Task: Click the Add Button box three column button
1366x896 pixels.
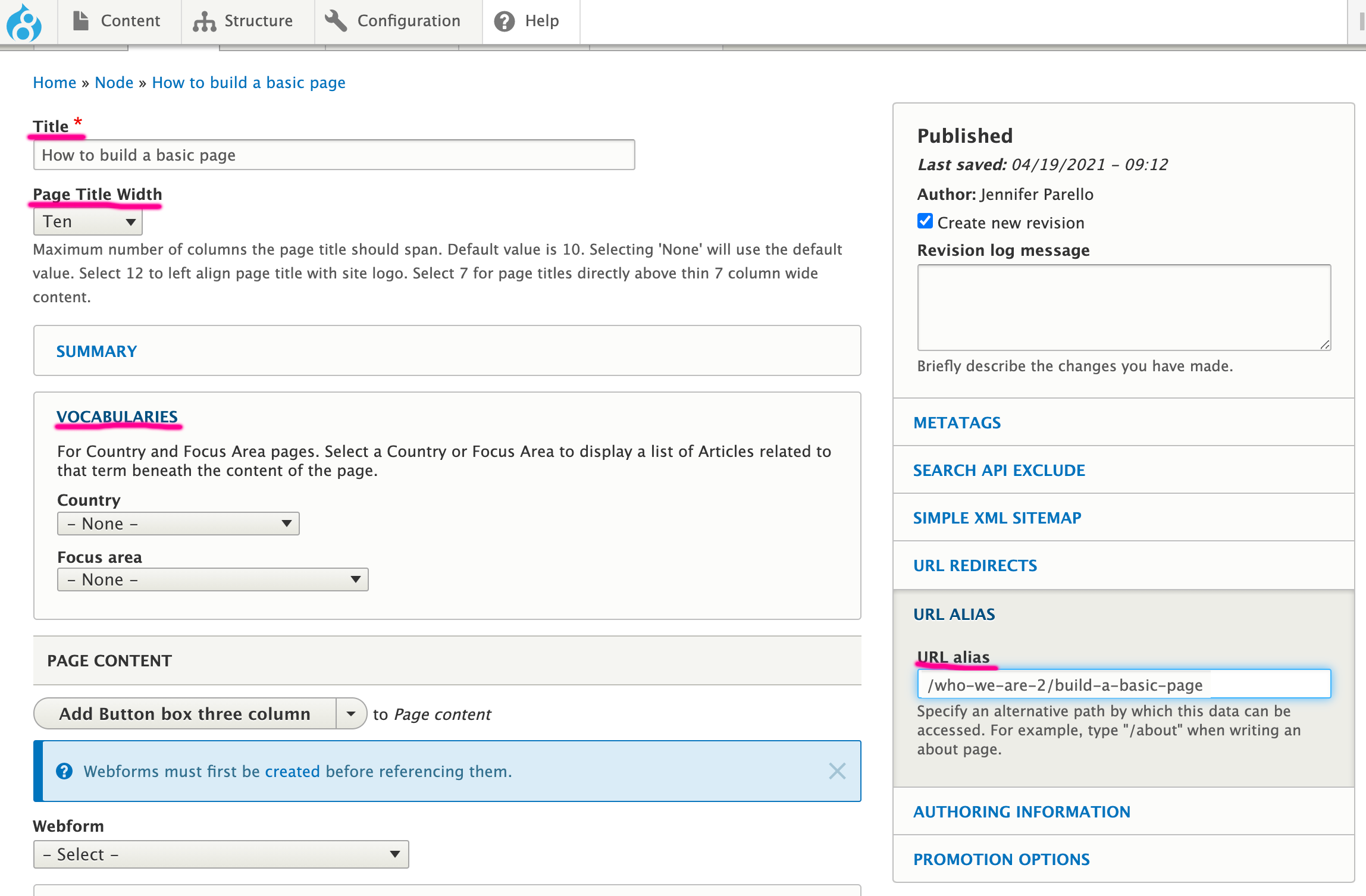Action: (x=185, y=713)
